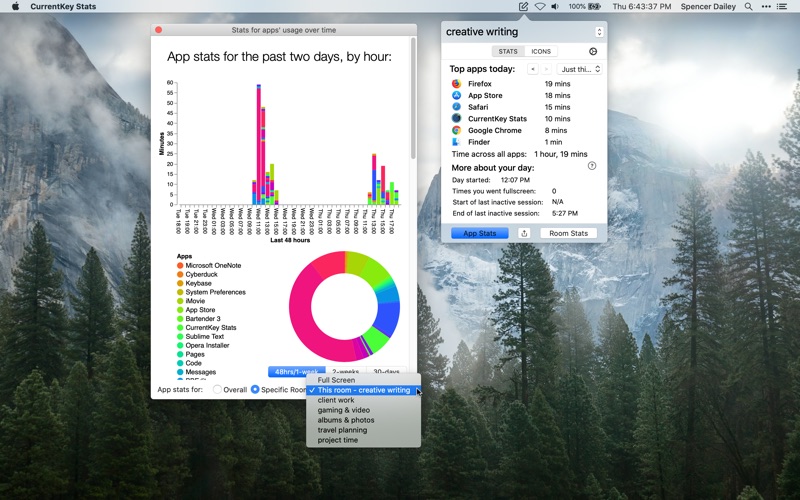Open the three-dot overflow menu bar icon
This screenshot has height=500, width=800.
pyautogui.click(x=766, y=7)
